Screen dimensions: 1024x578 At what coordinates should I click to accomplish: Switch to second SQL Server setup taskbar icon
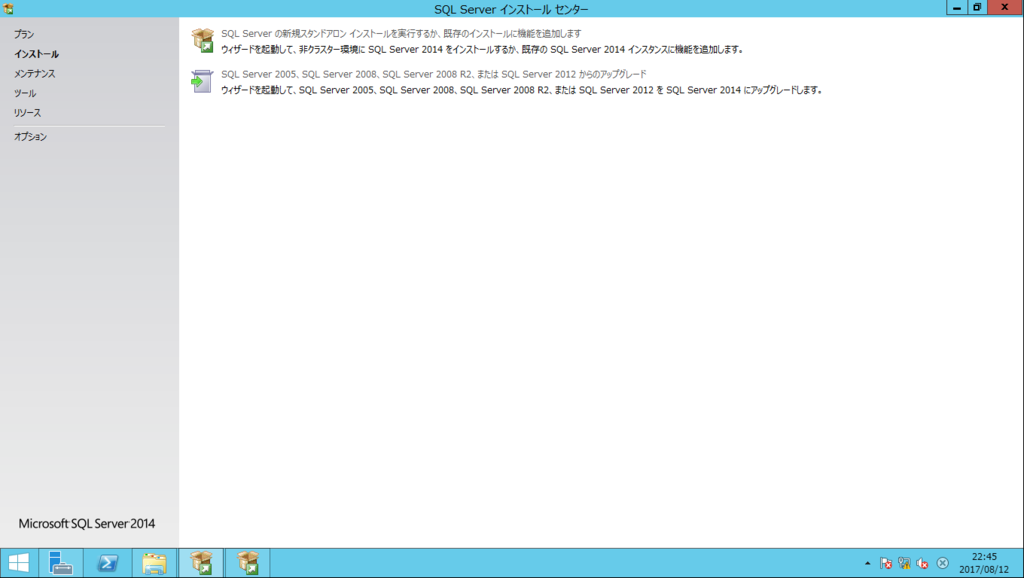click(248, 563)
